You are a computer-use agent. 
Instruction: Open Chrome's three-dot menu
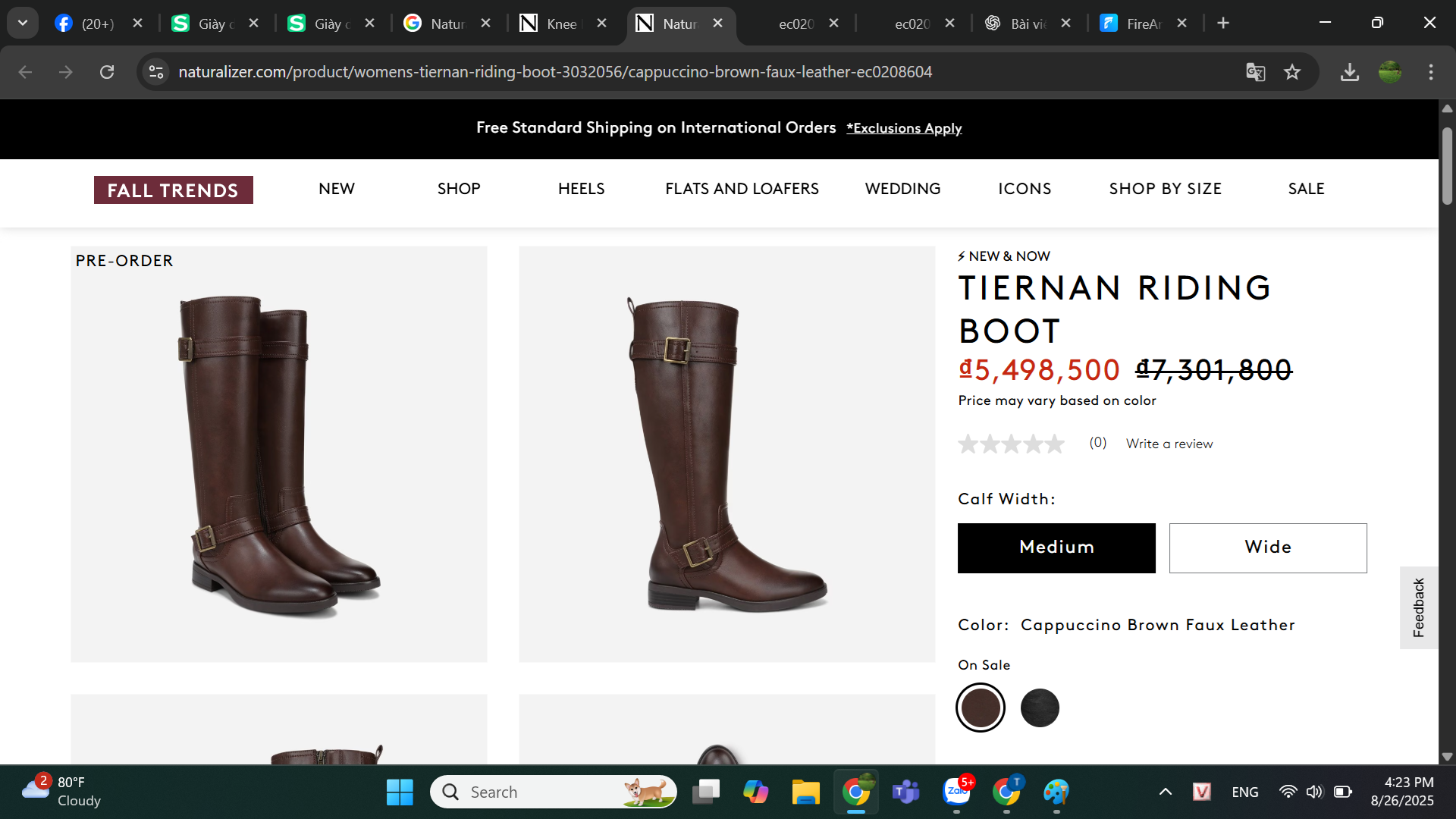tap(1430, 72)
